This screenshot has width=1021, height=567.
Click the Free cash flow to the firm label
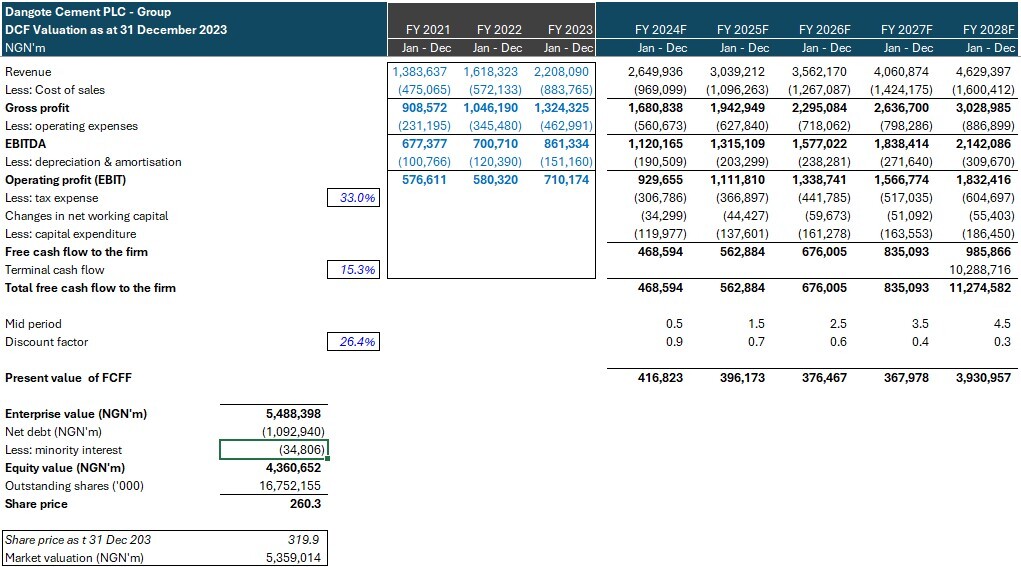click(76, 252)
